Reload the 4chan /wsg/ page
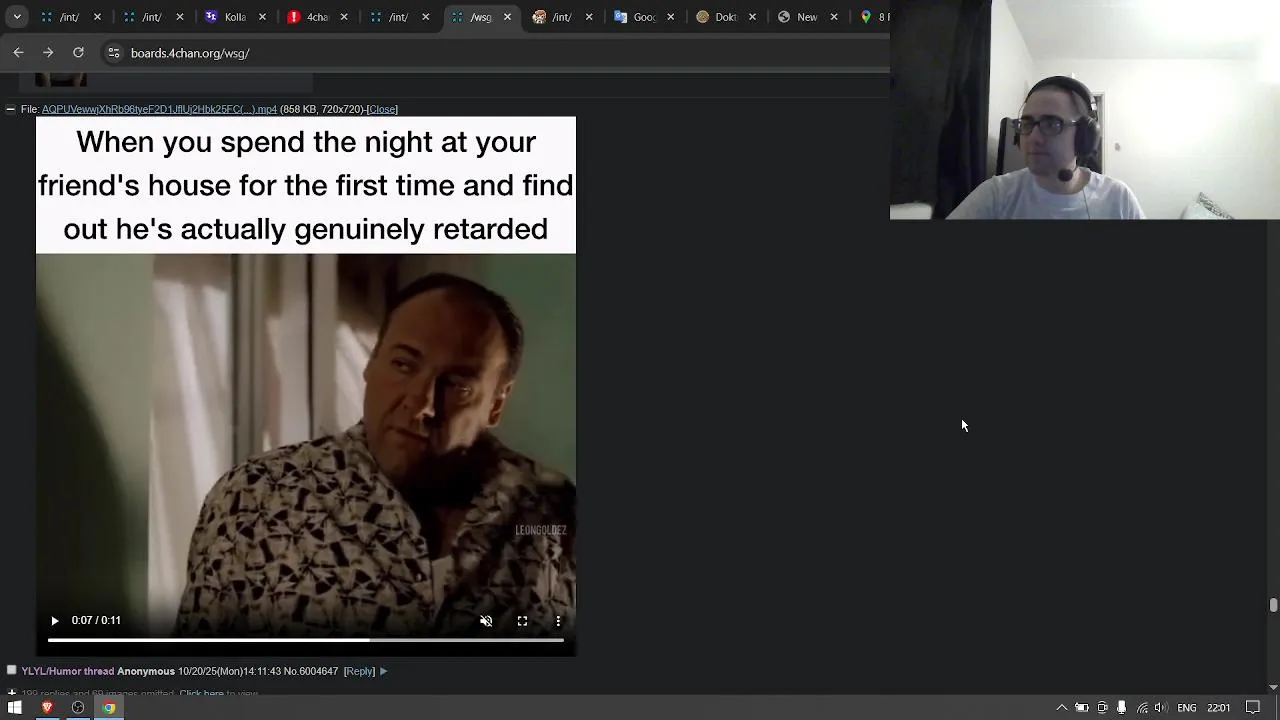Image resolution: width=1280 pixels, height=720 pixels. pyautogui.click(x=78, y=53)
